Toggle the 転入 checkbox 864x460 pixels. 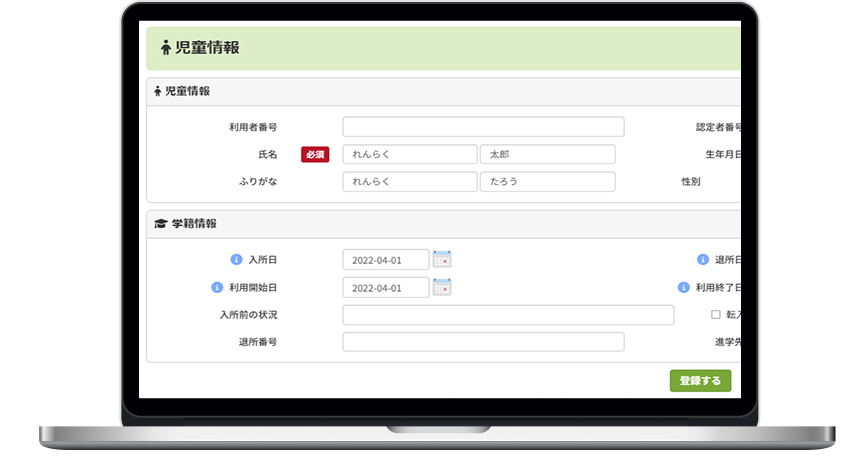coord(715,314)
